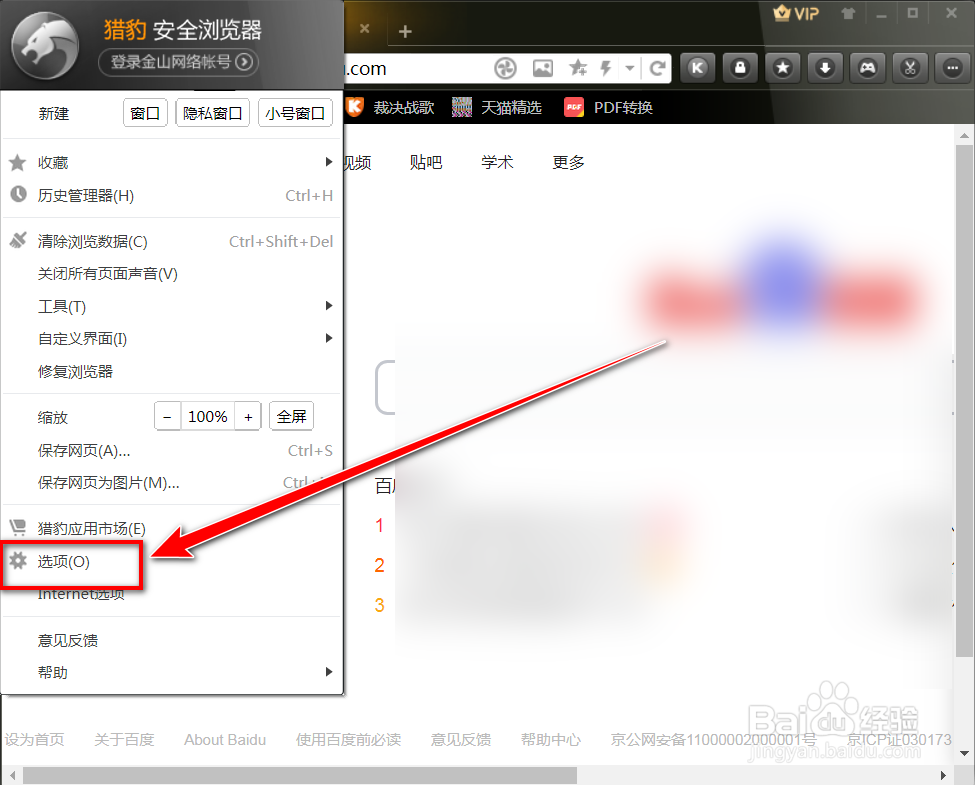Open a new 窗口 window
Image resolution: width=975 pixels, height=785 pixels.
click(146, 113)
